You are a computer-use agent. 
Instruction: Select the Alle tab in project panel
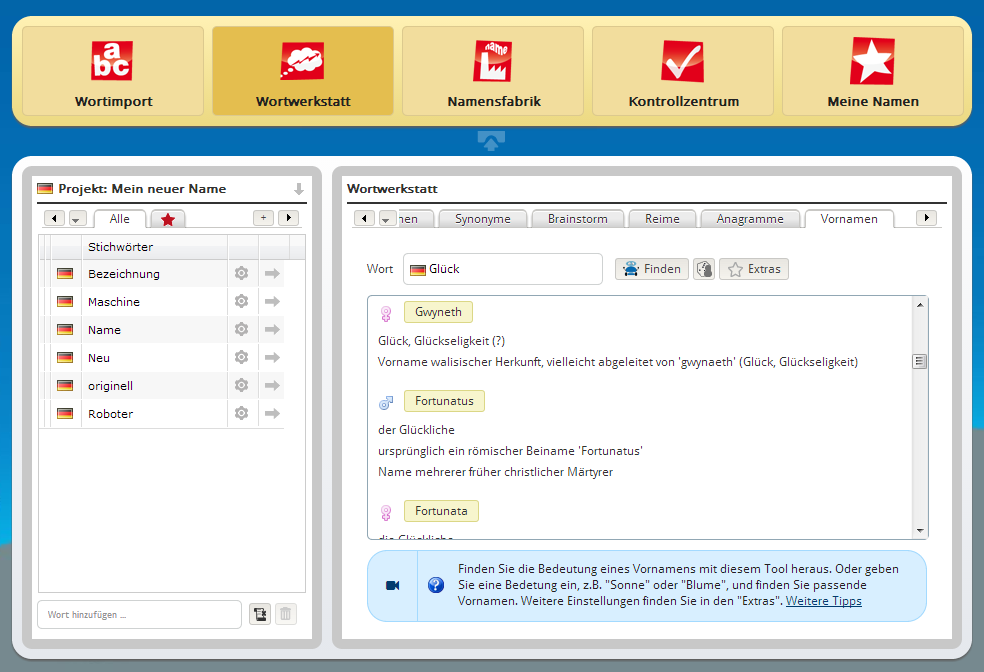pyautogui.click(x=120, y=219)
